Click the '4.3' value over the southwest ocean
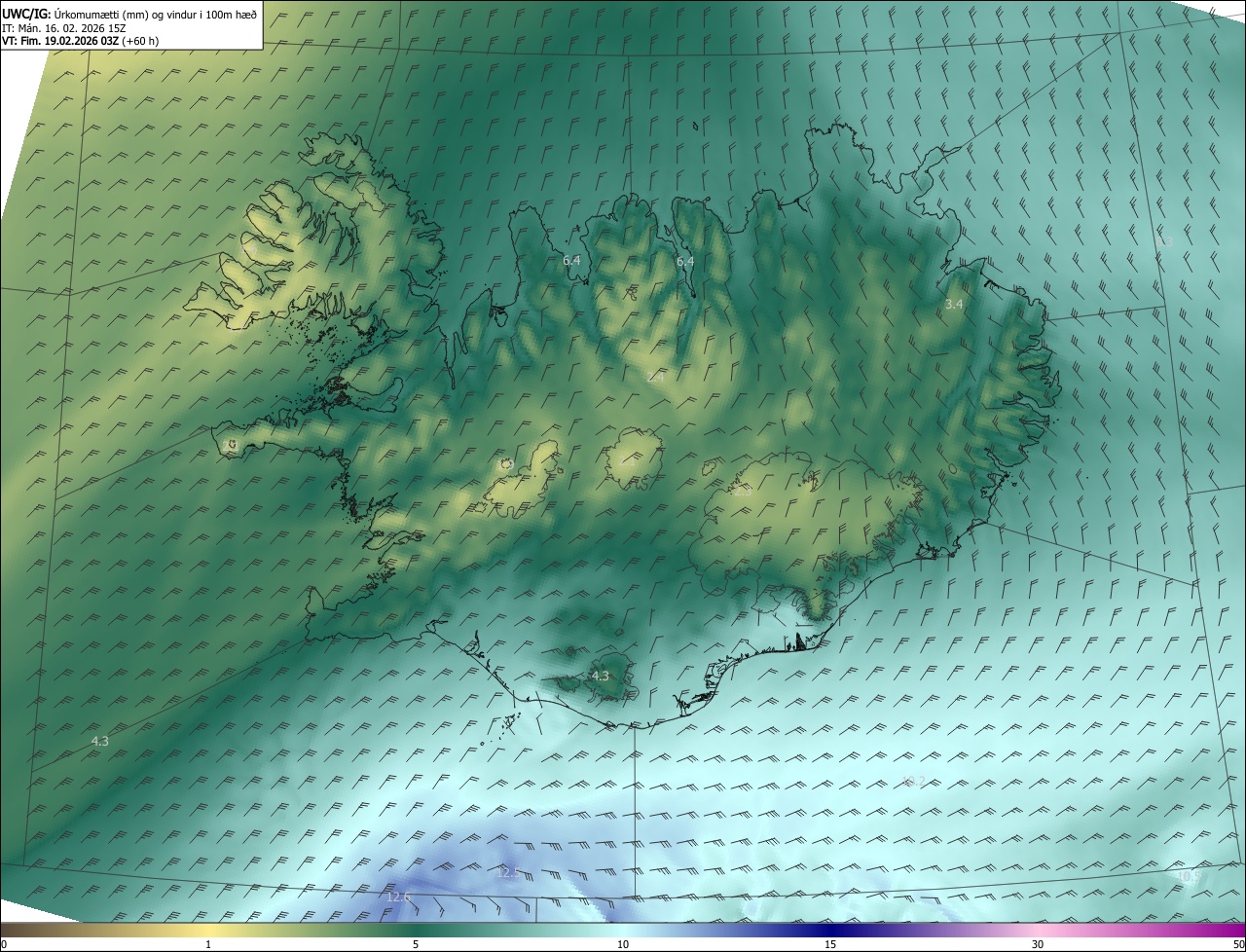1246x952 pixels. [99, 742]
